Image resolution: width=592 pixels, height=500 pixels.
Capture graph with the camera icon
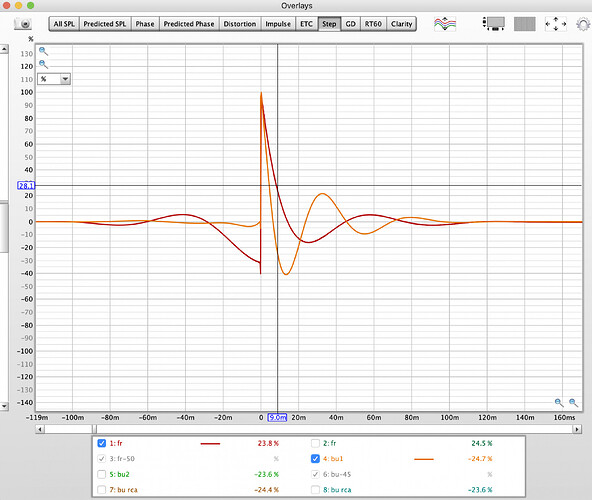23,24
